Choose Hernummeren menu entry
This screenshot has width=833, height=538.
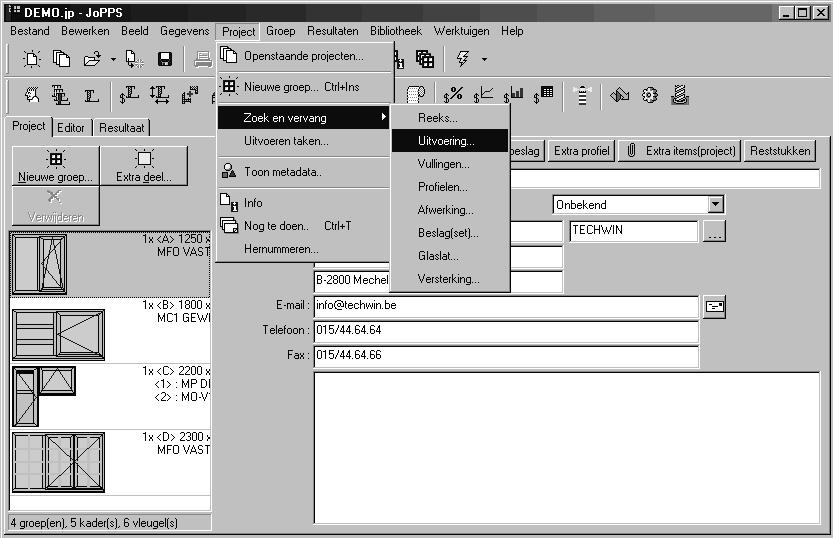304,249
